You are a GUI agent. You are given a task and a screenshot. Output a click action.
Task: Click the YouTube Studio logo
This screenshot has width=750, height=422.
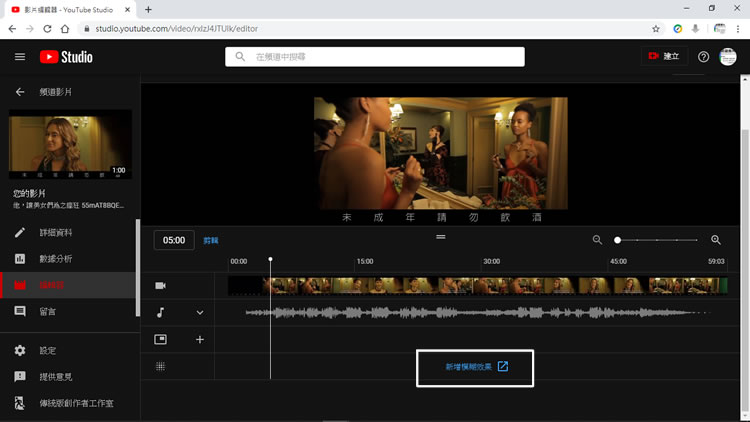(66, 57)
